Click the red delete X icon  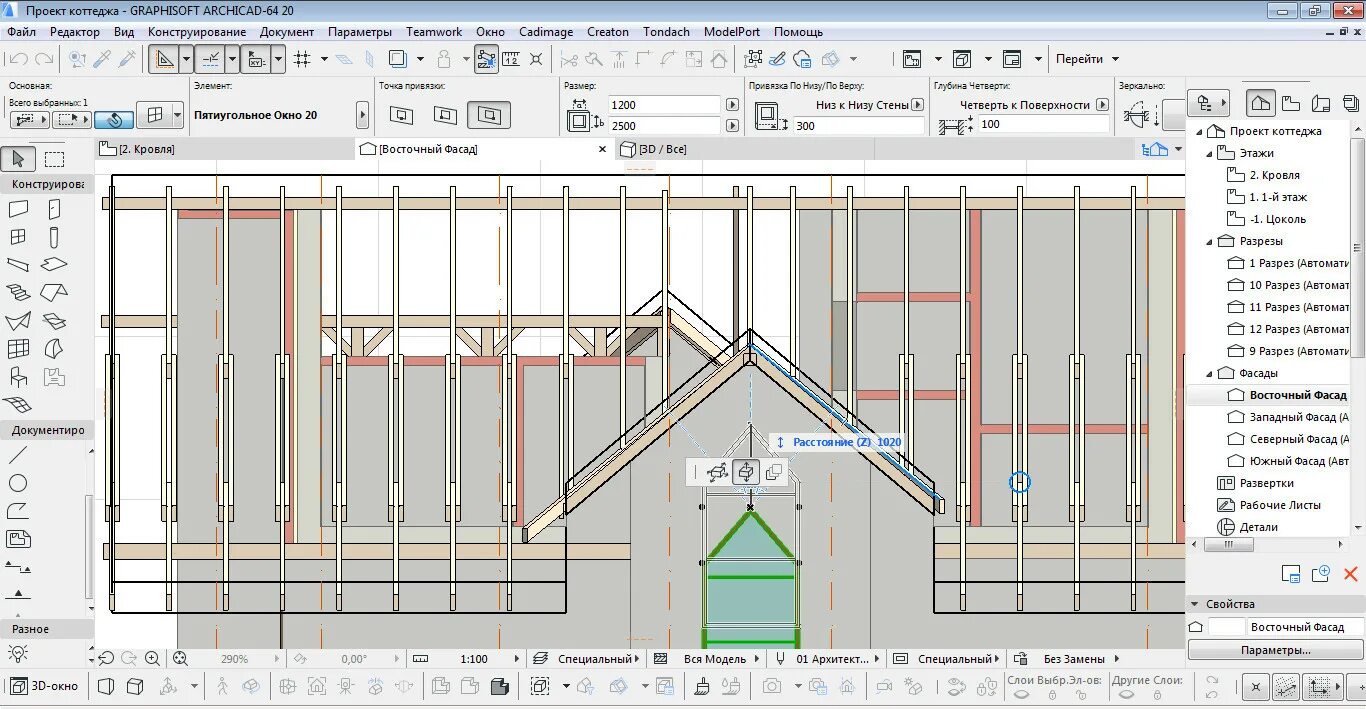tap(1351, 573)
